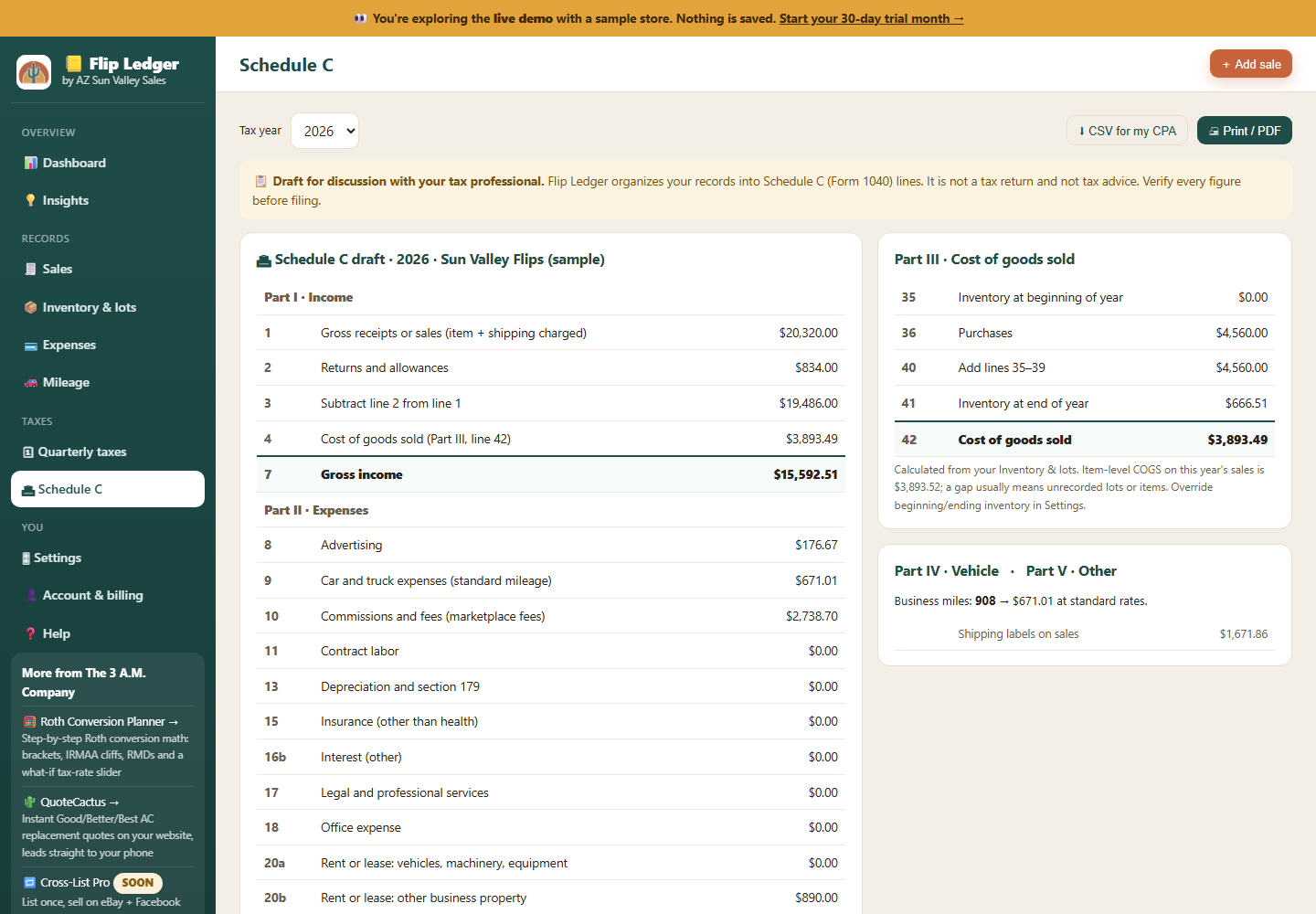Click the Settings icon in sidebar
This screenshot has height=914, width=1316.
pos(27,558)
